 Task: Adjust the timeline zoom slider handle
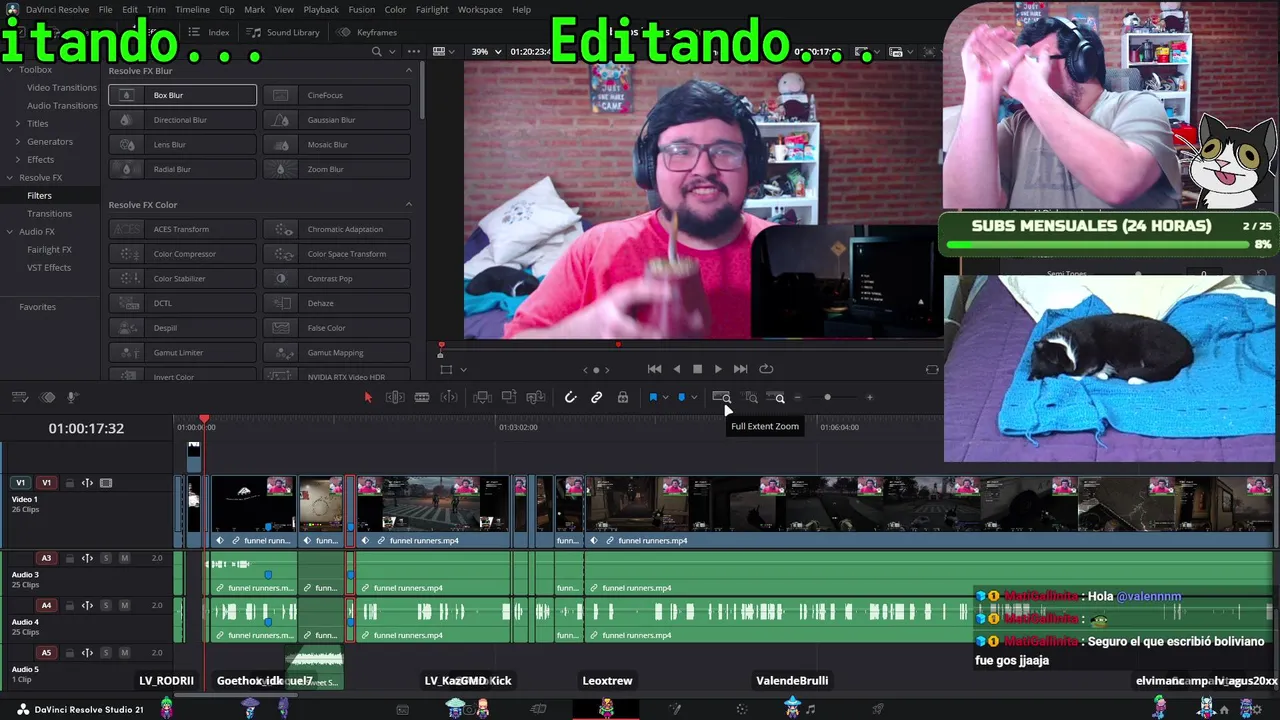(827, 397)
